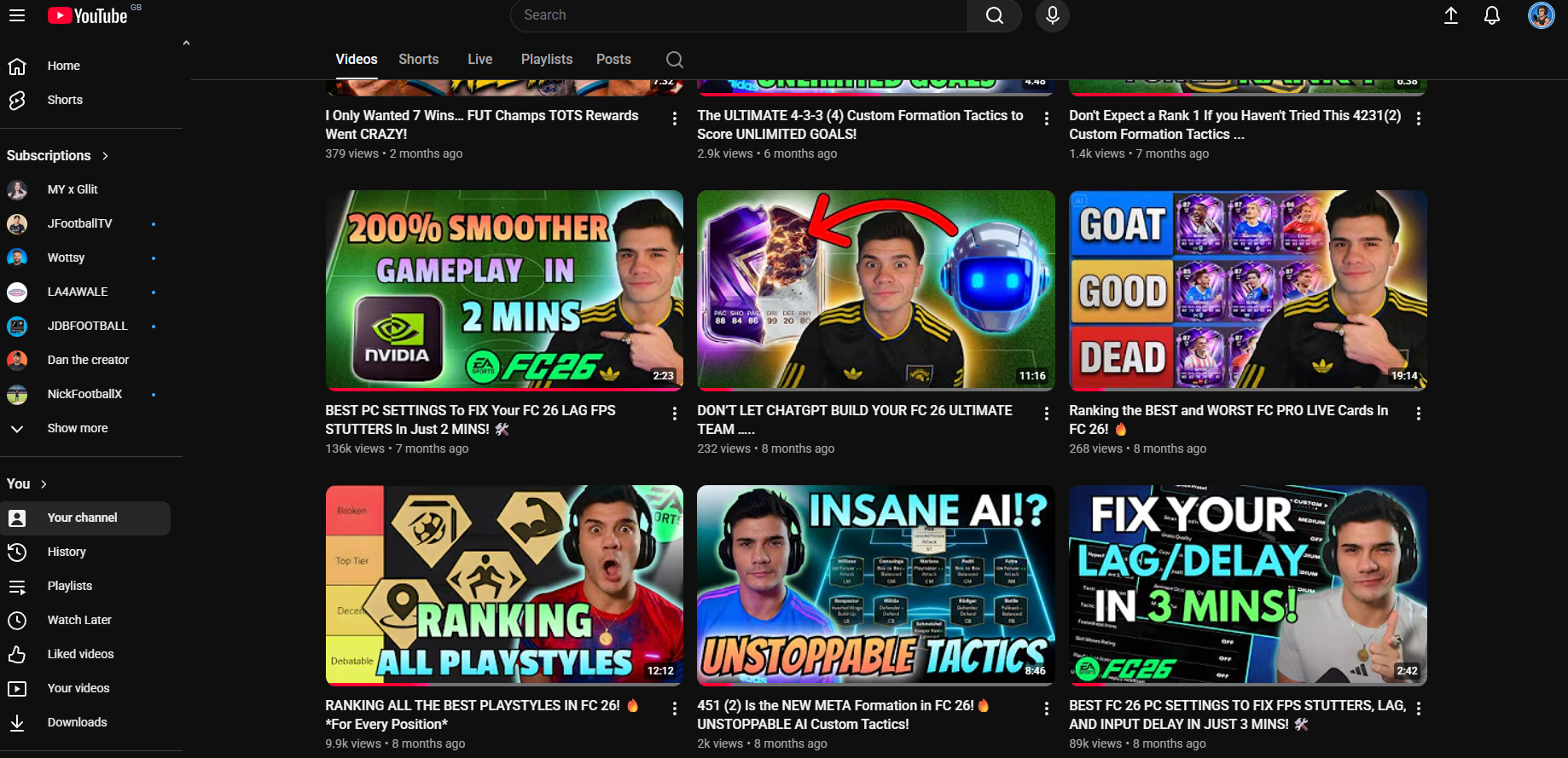Open the account avatar menu
The height and width of the screenshot is (758, 1568).
[1541, 15]
